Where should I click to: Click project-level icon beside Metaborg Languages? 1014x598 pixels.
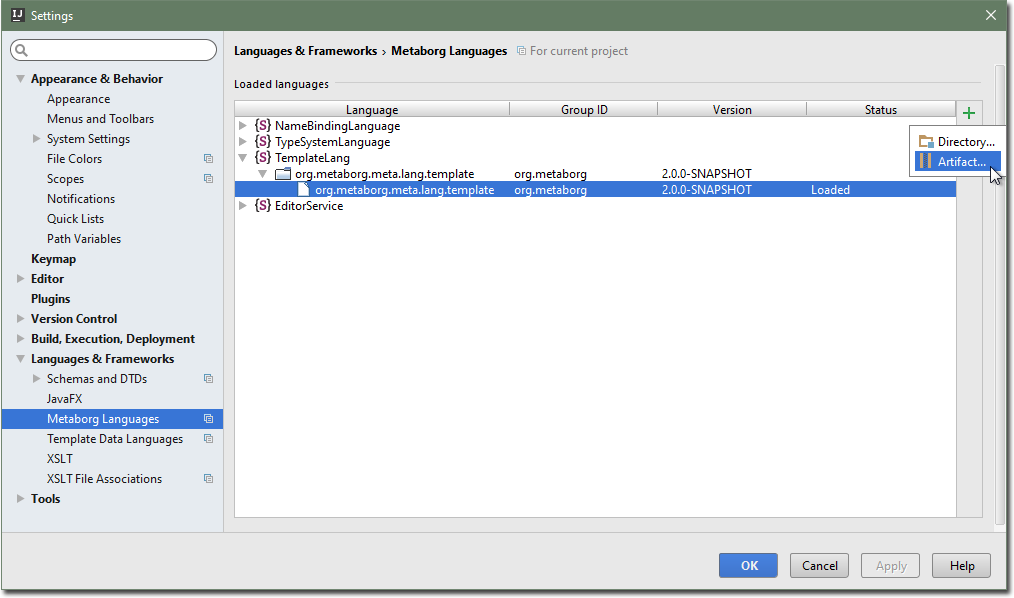tap(208, 419)
